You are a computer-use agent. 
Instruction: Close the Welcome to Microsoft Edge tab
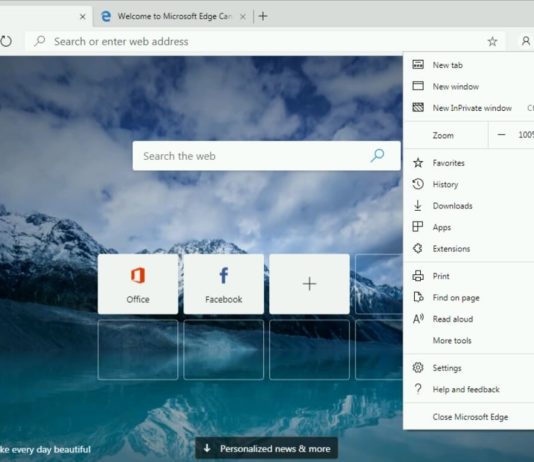coord(242,16)
